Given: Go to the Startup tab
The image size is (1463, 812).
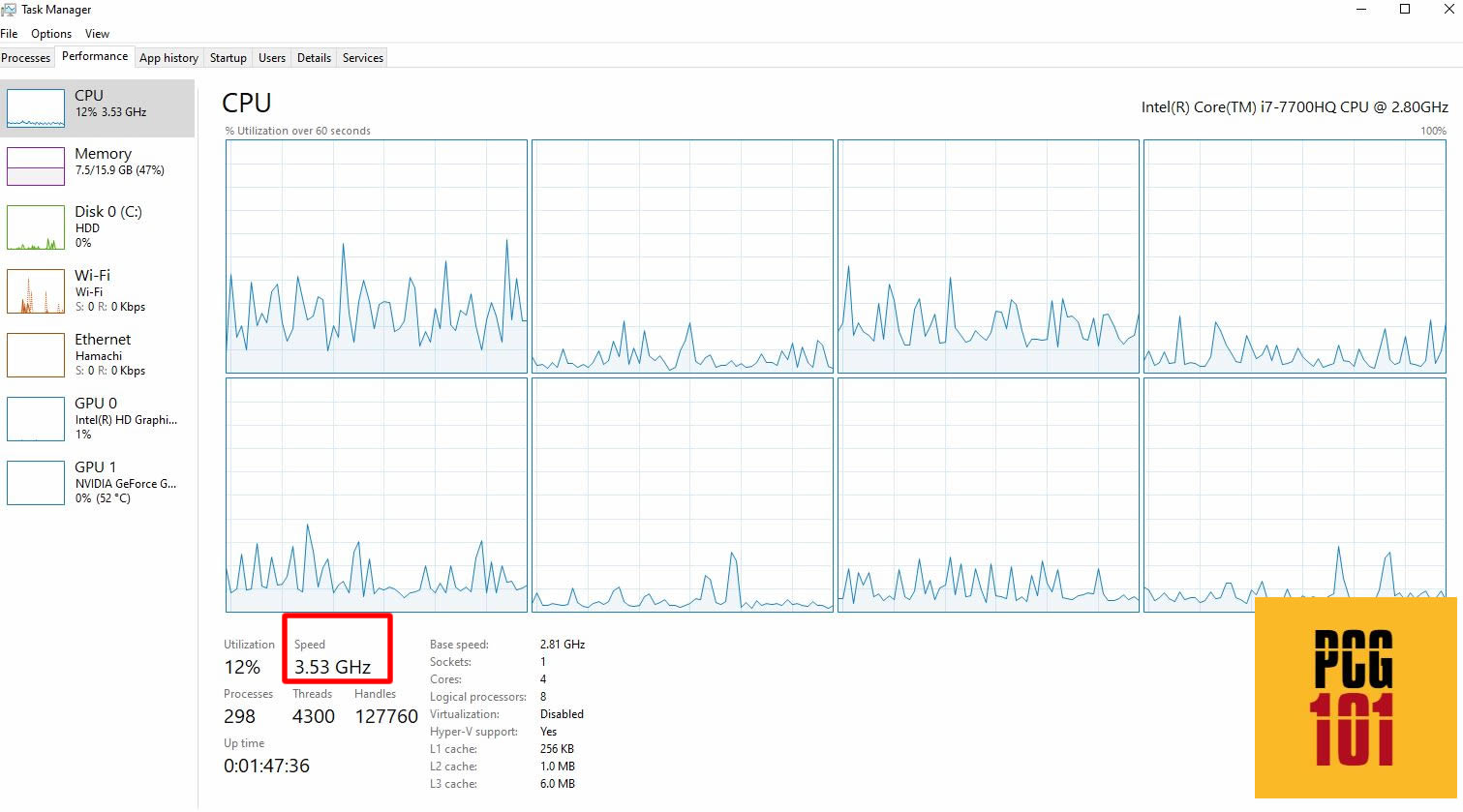Looking at the screenshot, I should pyautogui.click(x=228, y=57).
